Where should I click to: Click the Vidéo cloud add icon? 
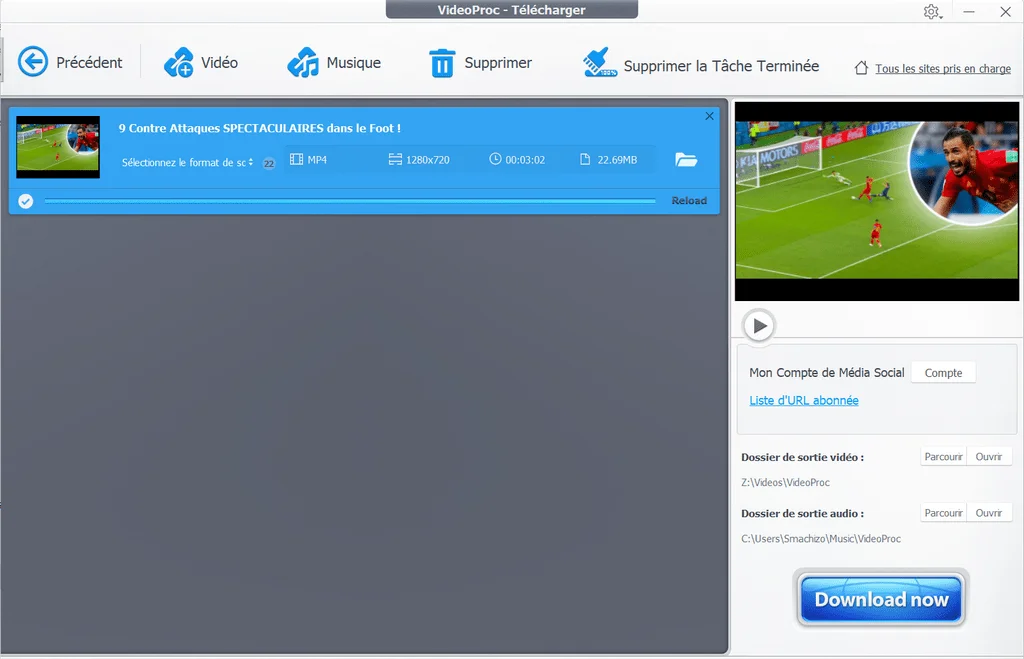179,63
